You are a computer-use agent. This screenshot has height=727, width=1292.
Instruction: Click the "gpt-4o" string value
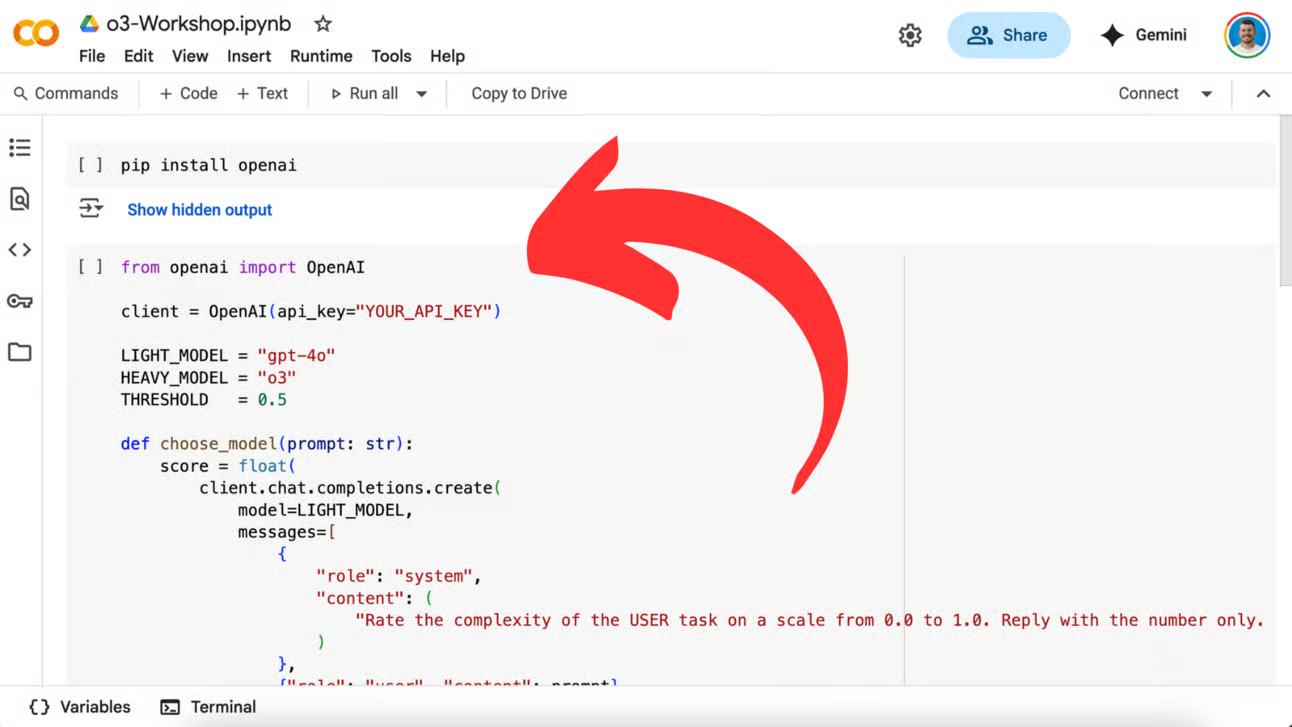[x=296, y=355]
